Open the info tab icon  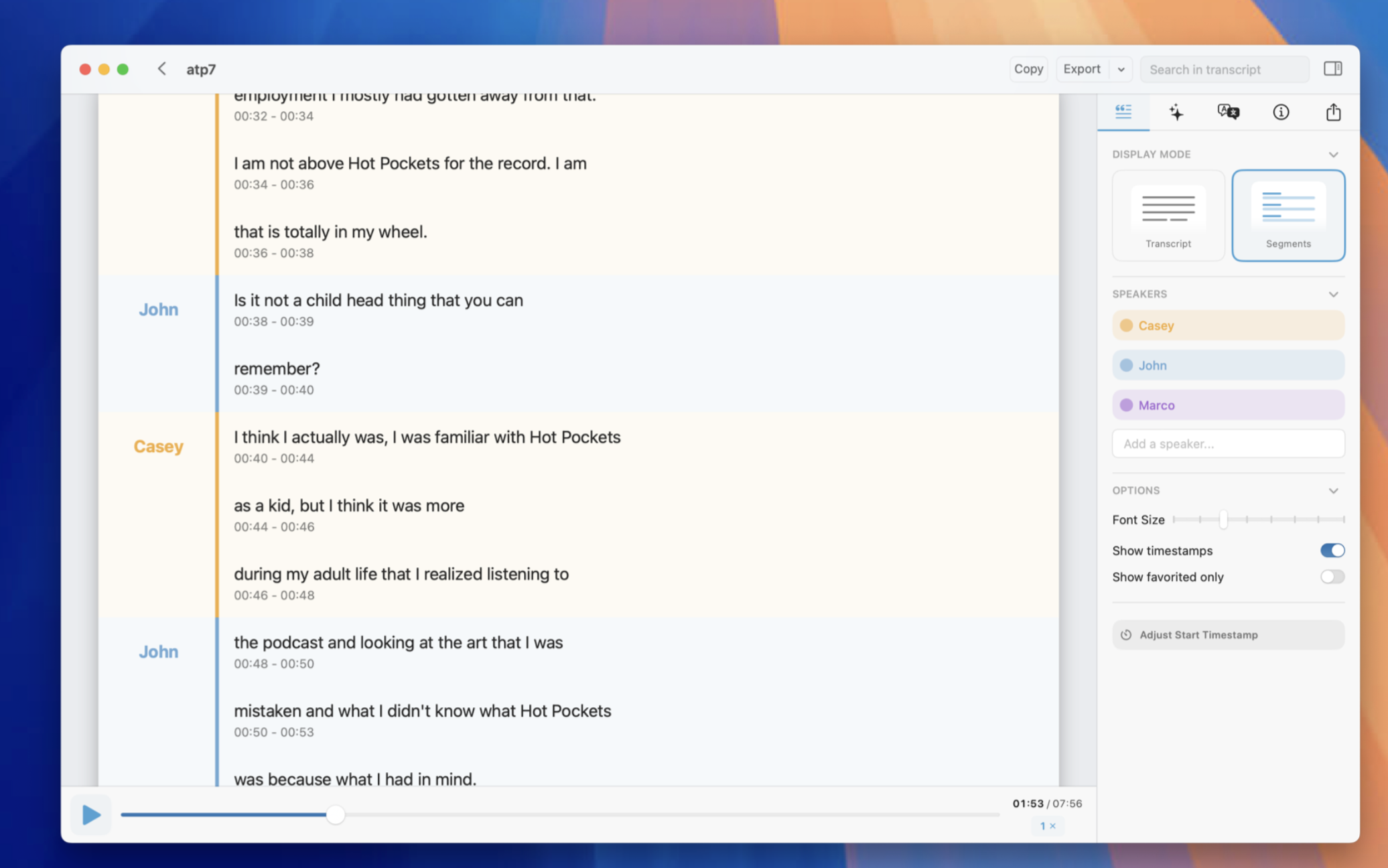(x=1280, y=112)
